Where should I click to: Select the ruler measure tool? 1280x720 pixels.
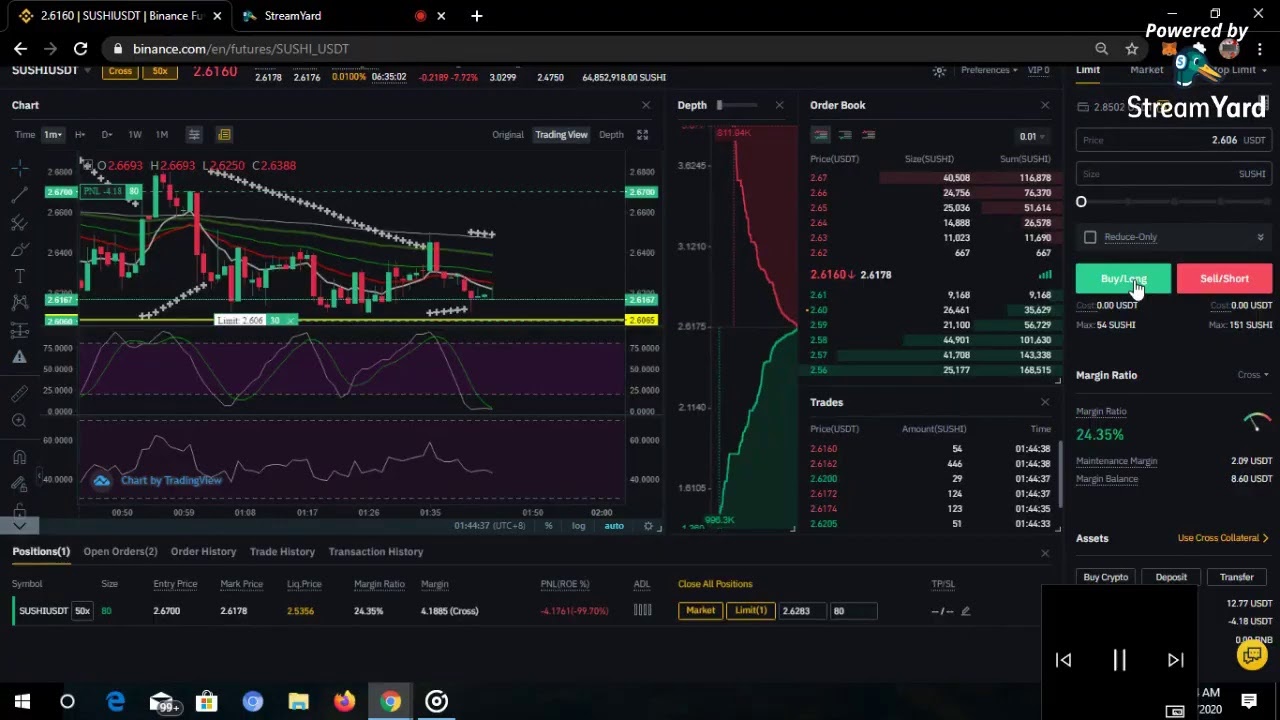pos(19,394)
